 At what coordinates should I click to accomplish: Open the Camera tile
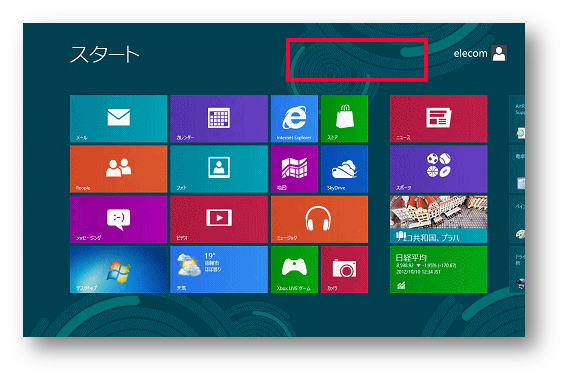click(344, 269)
